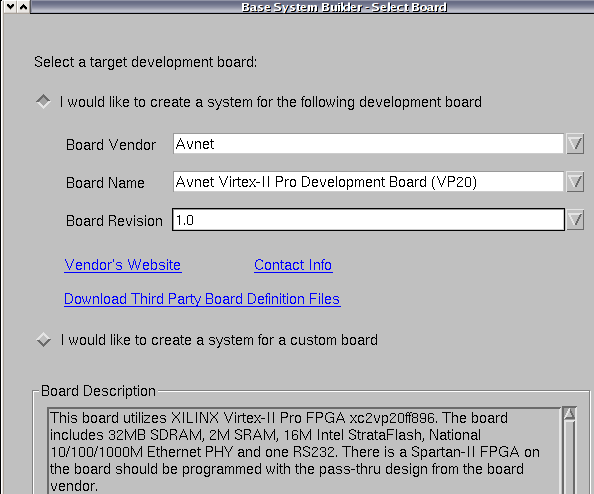Screen dimensions: 594x494
Task: Open the Vendor's Website link
Action: (x=123, y=265)
